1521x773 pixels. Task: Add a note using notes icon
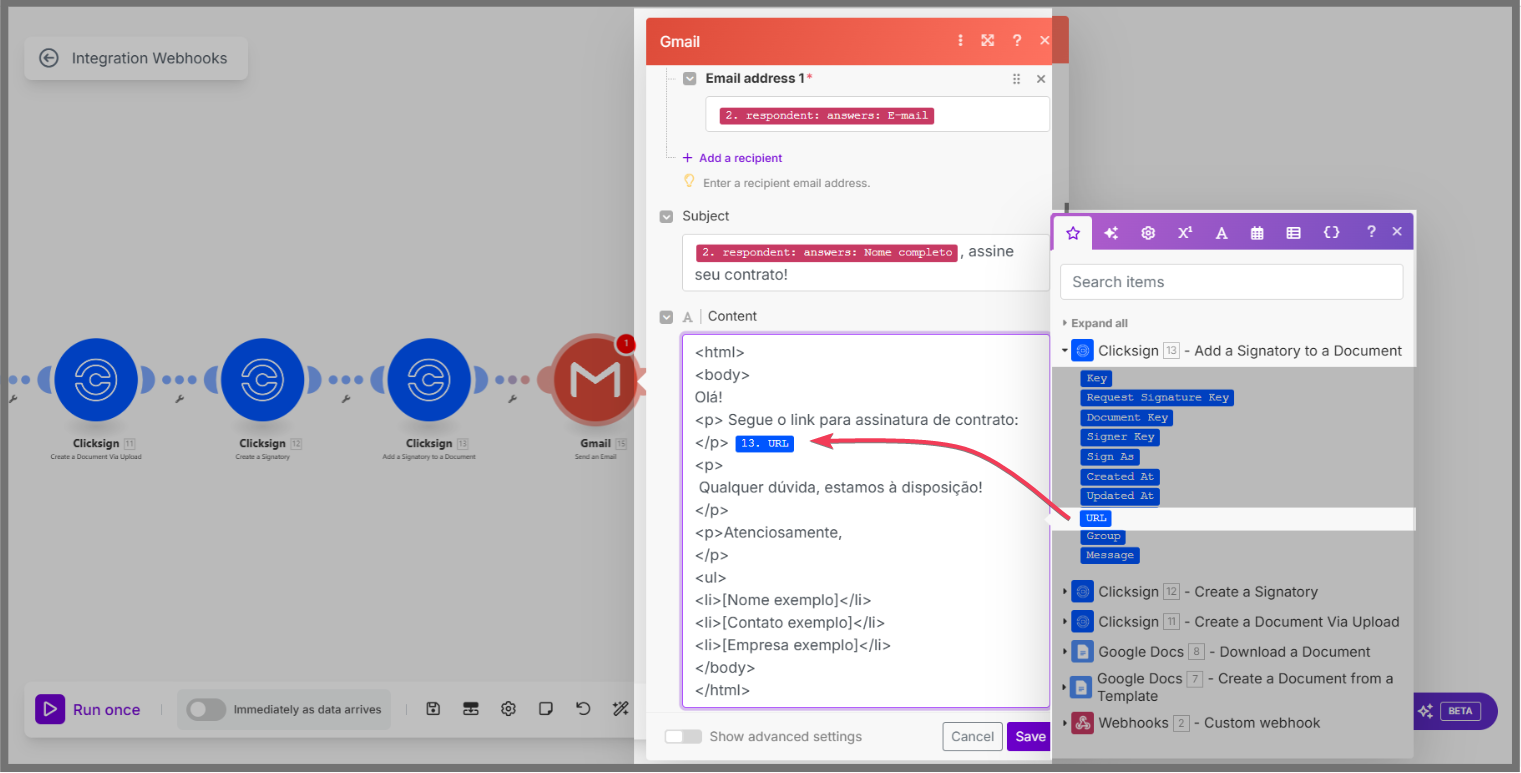pyautogui.click(x=546, y=709)
